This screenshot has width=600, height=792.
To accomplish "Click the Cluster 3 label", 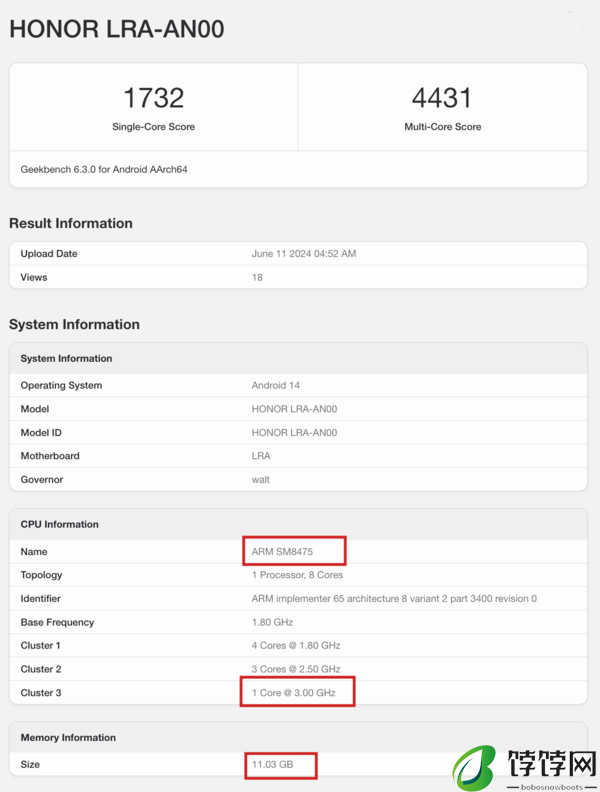I will pos(41,693).
